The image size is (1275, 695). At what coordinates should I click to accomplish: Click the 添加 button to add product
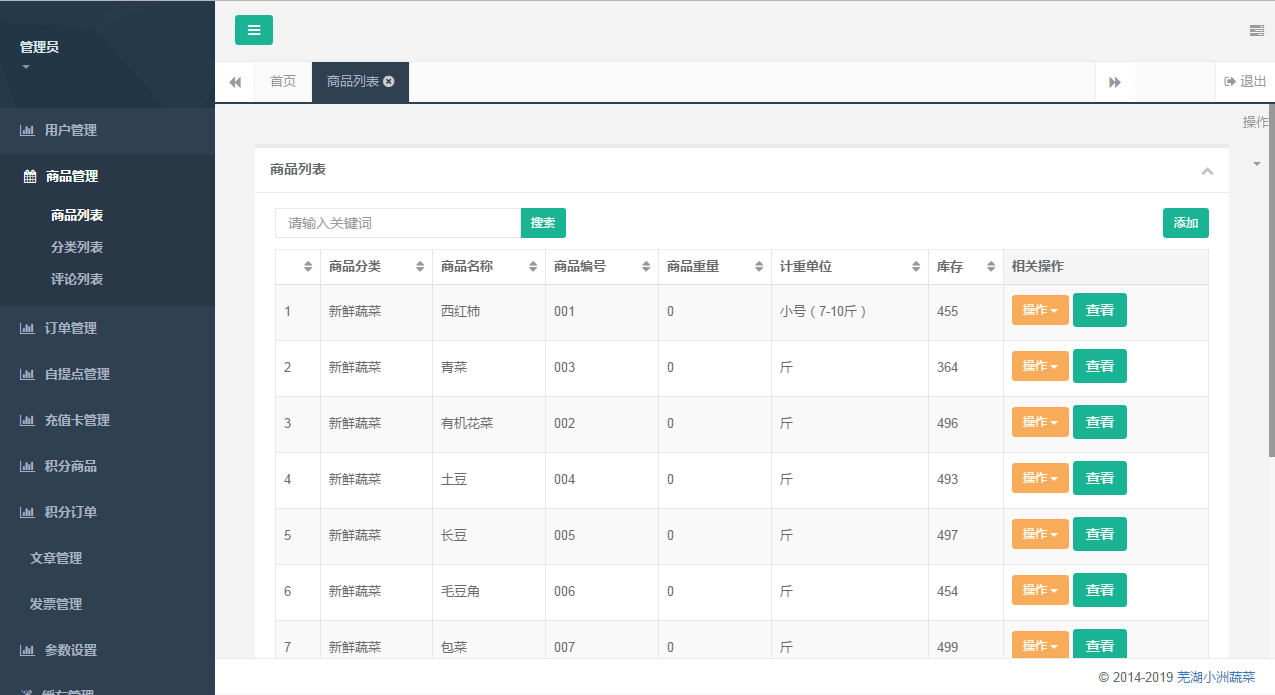tap(1185, 223)
